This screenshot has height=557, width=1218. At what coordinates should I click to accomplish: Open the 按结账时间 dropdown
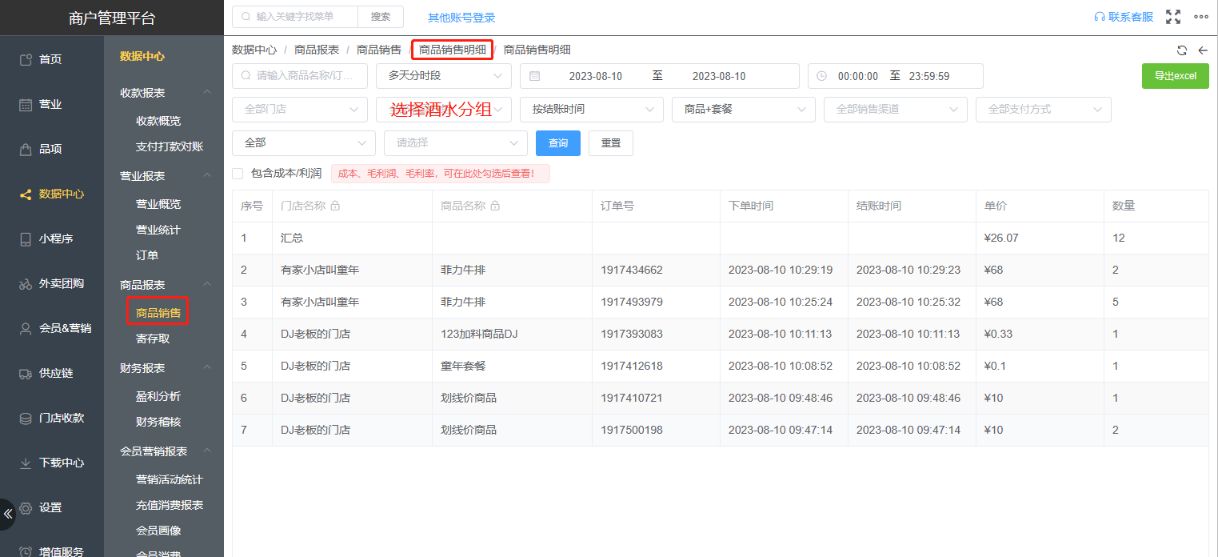[x=592, y=109]
